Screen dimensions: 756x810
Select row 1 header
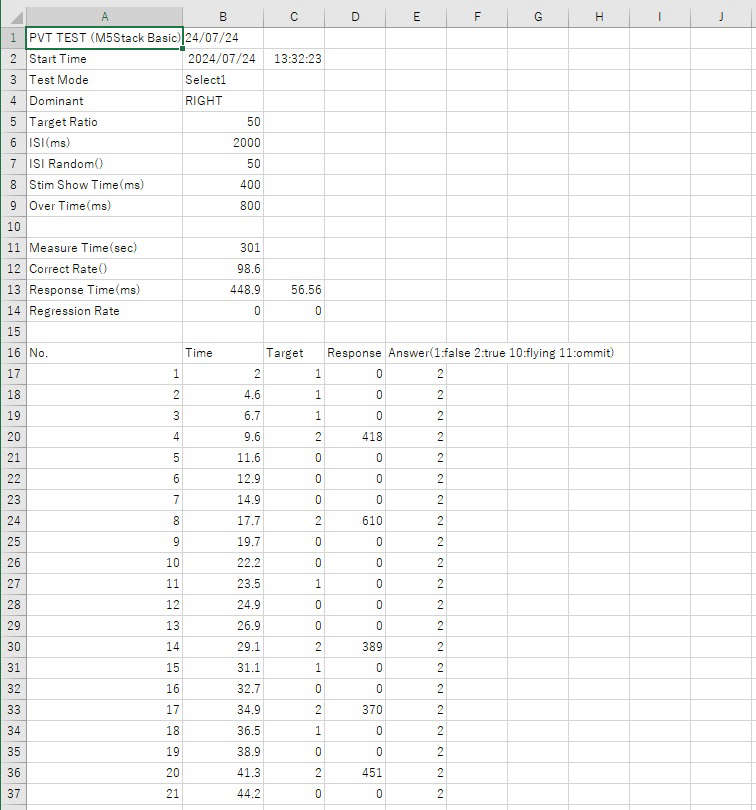[13, 38]
